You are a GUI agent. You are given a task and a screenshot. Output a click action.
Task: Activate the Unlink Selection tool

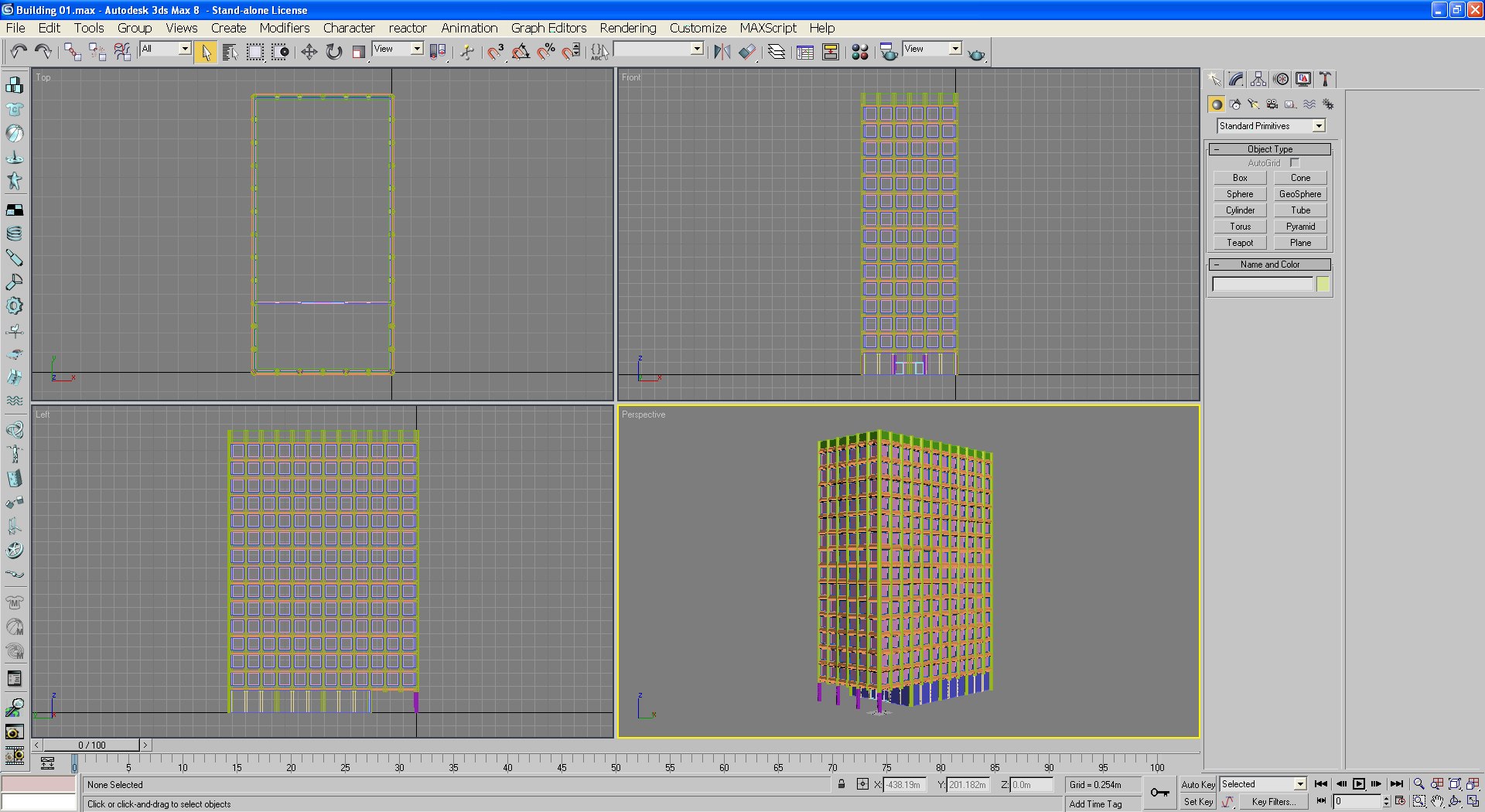point(97,52)
